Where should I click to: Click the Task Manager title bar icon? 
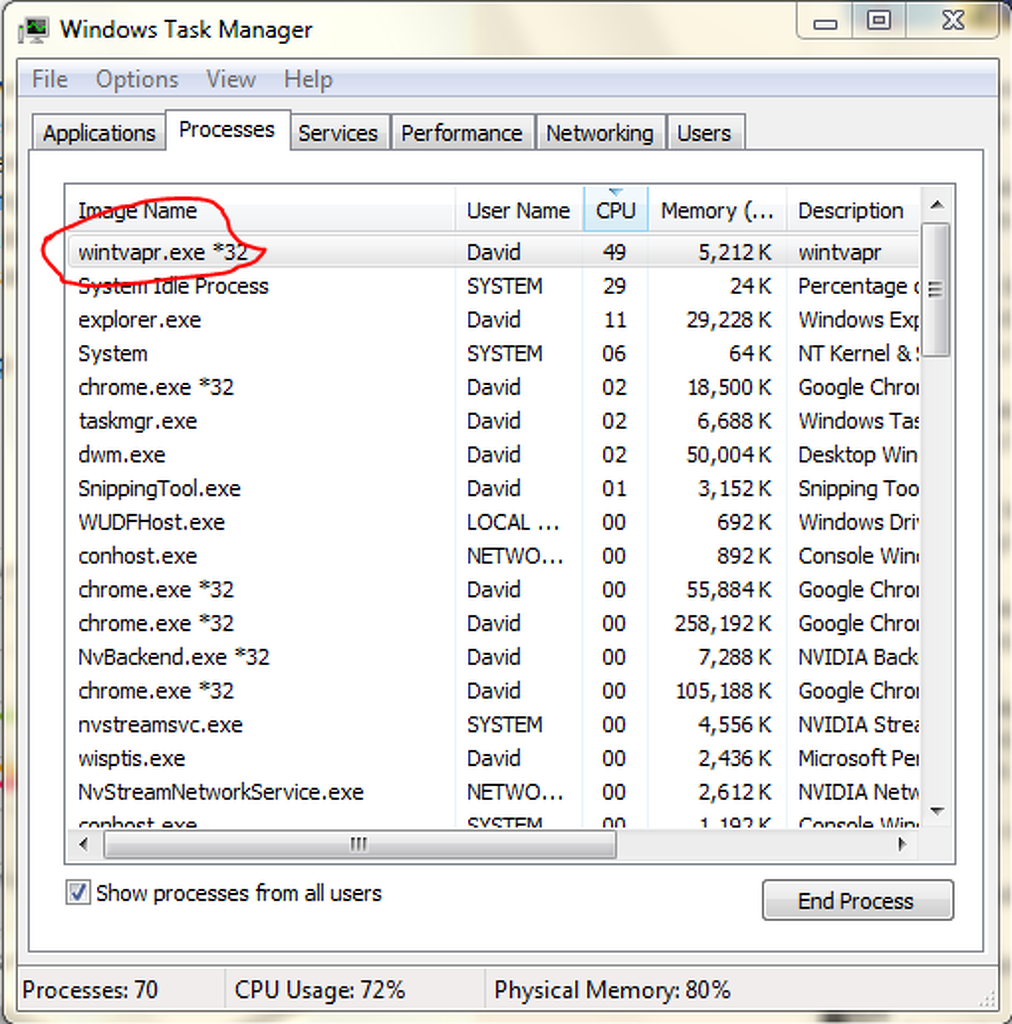33,30
